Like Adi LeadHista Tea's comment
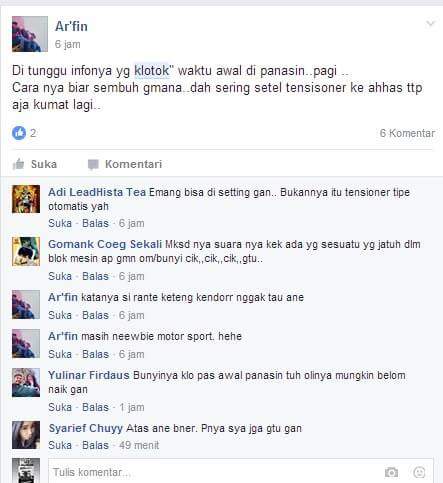This screenshot has height=483, width=443. click(x=60, y=223)
